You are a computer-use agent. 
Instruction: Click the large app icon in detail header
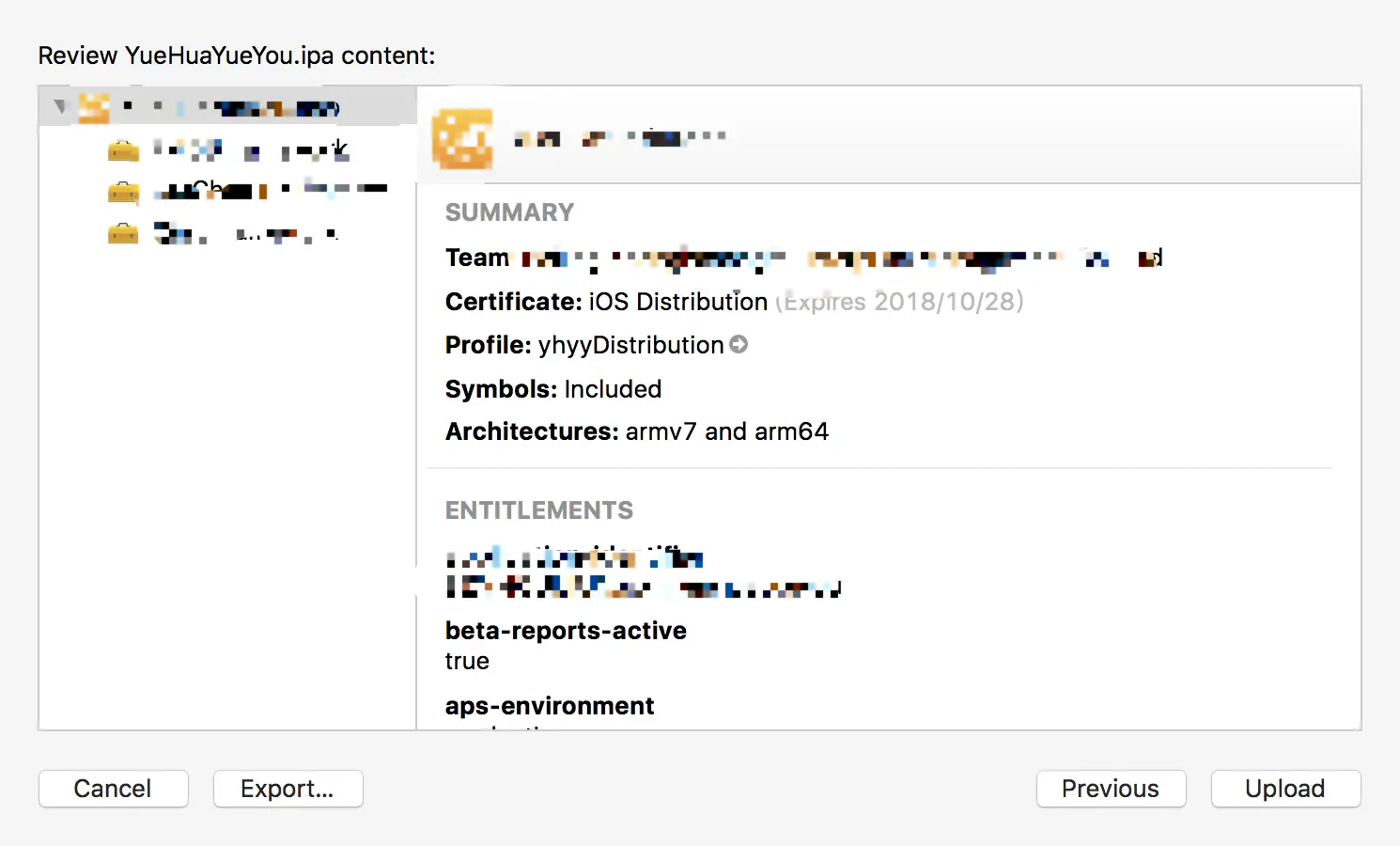coord(462,139)
